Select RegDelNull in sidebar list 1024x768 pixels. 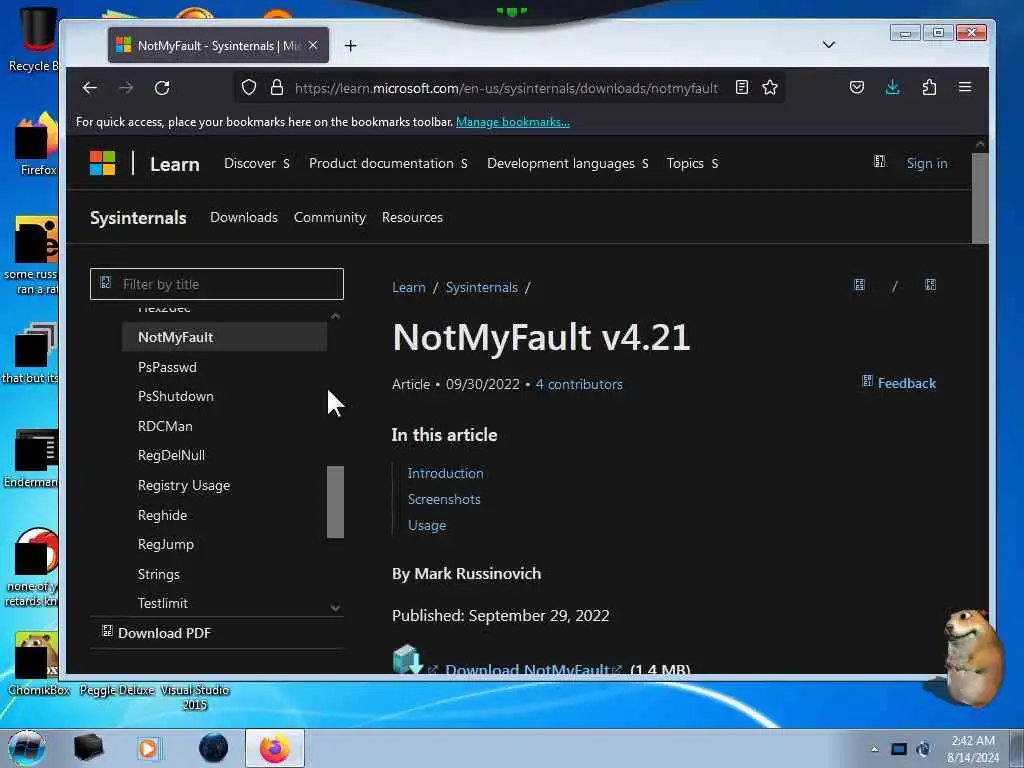point(171,455)
